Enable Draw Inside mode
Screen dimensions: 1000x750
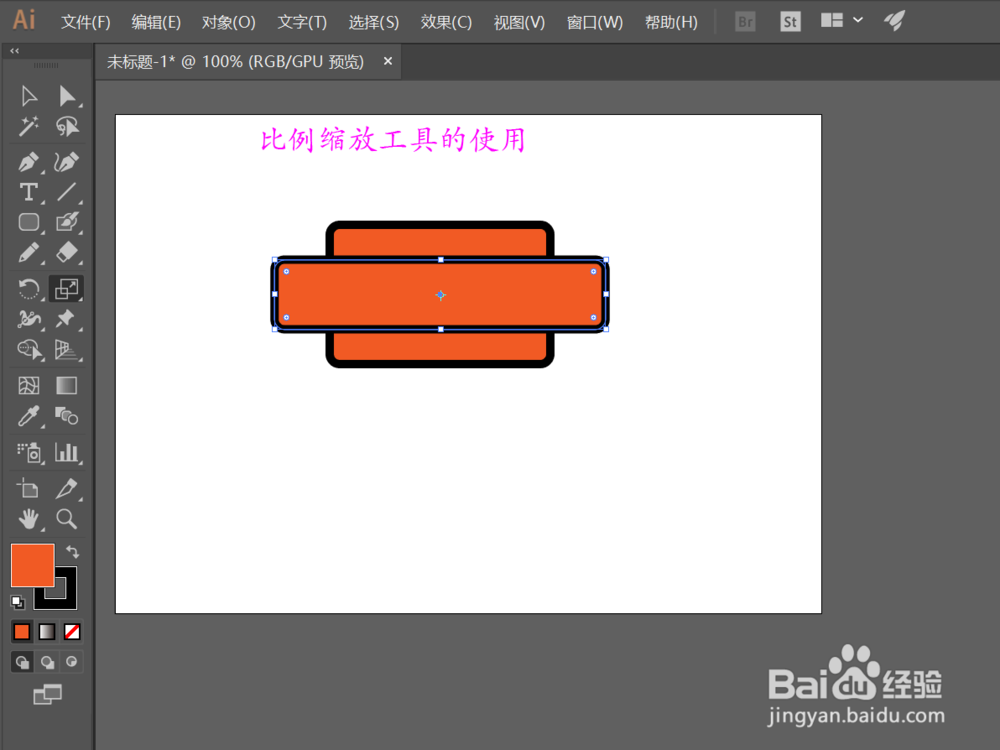click(71, 662)
